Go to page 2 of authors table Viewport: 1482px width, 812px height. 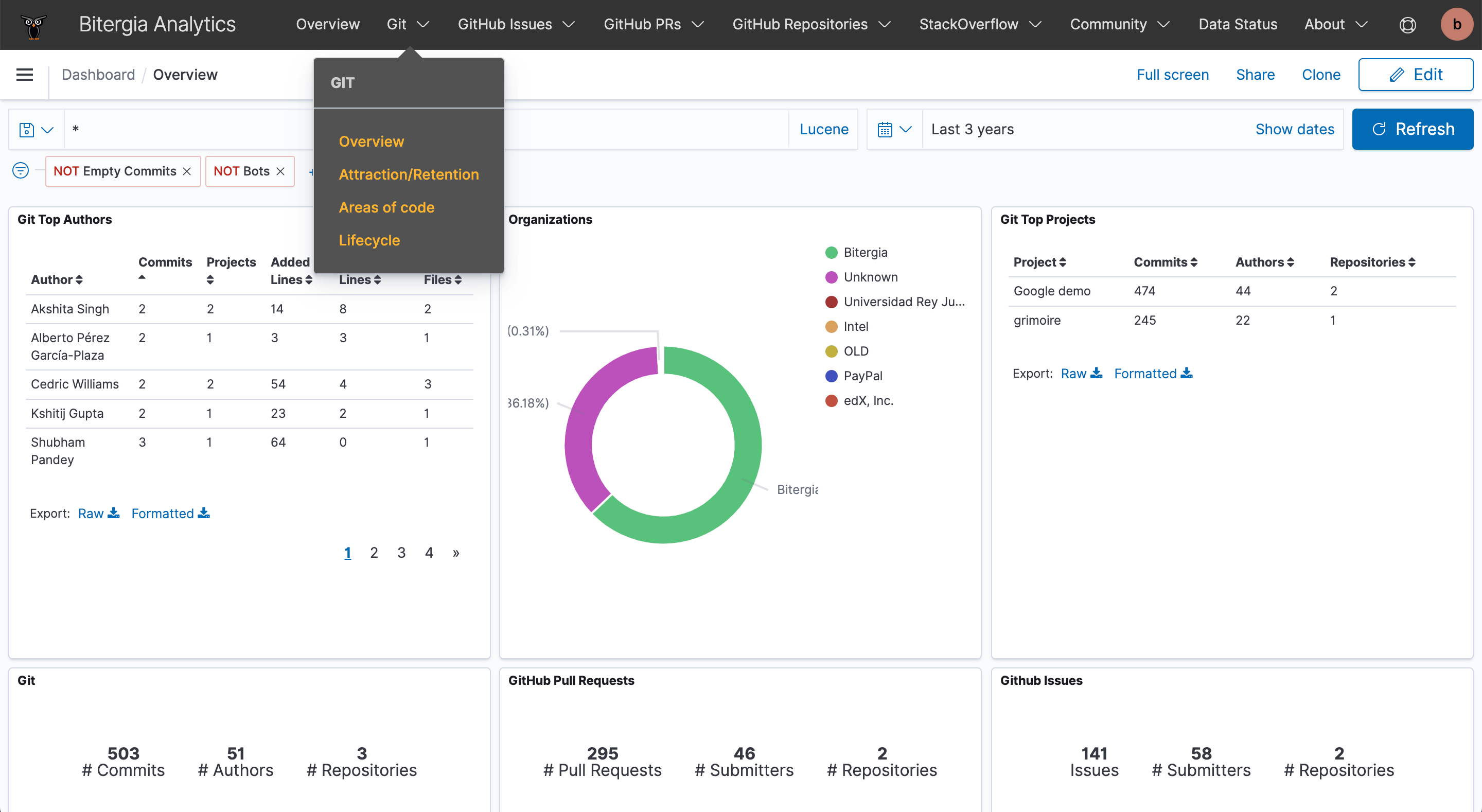pyautogui.click(x=374, y=553)
